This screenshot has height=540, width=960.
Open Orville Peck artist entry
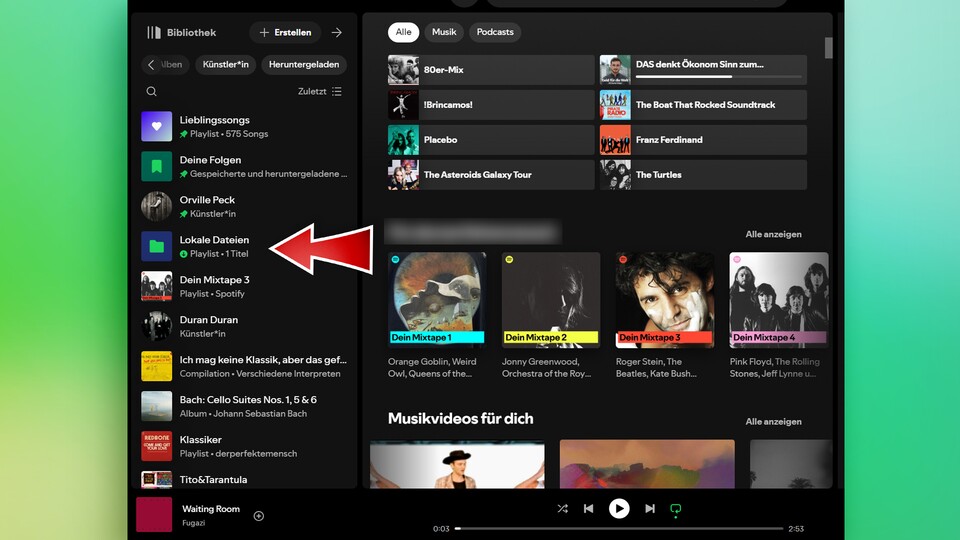[x=245, y=206]
